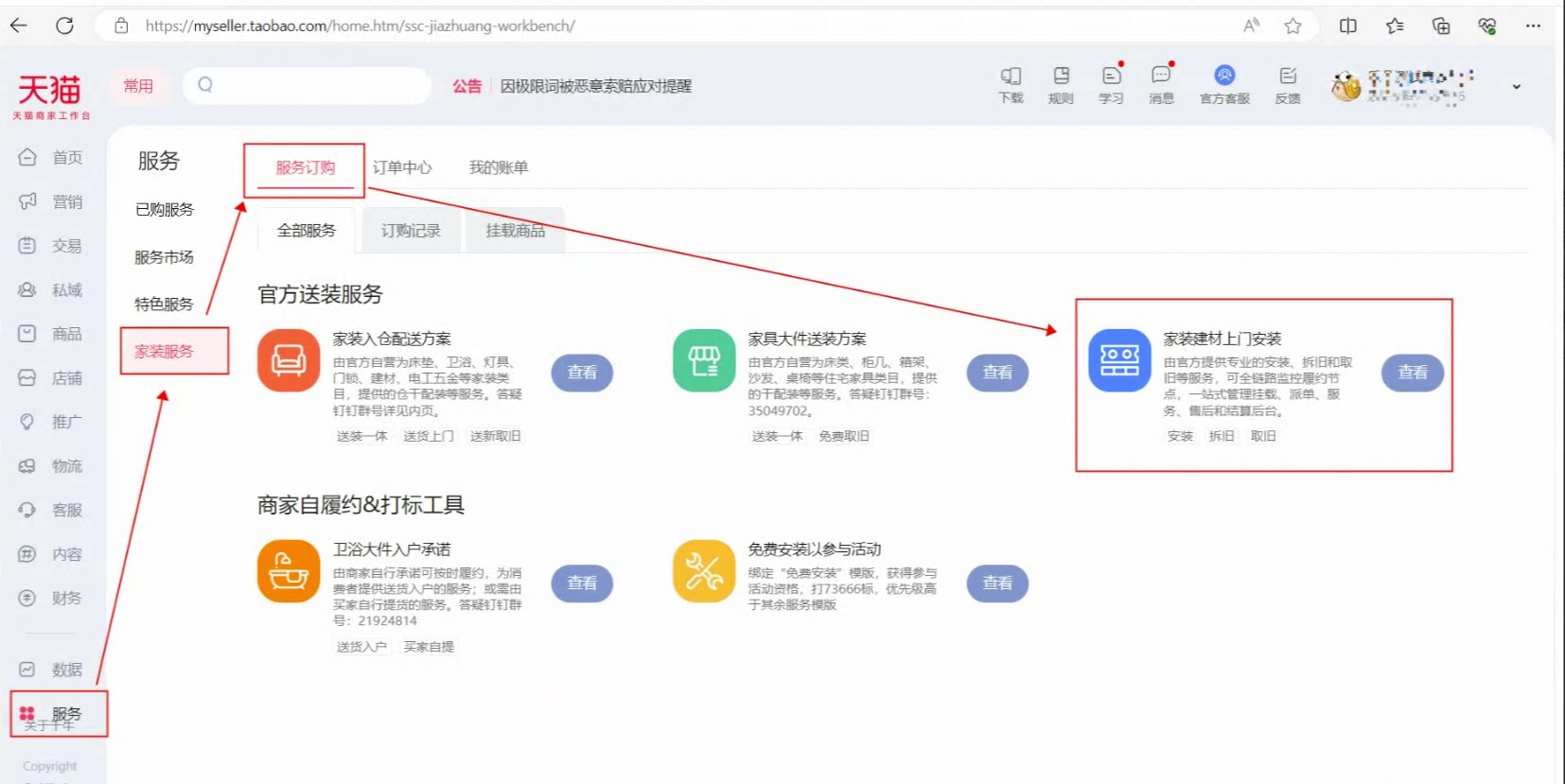Click the 卫浴大件入户承诺 orange icon

289,571
